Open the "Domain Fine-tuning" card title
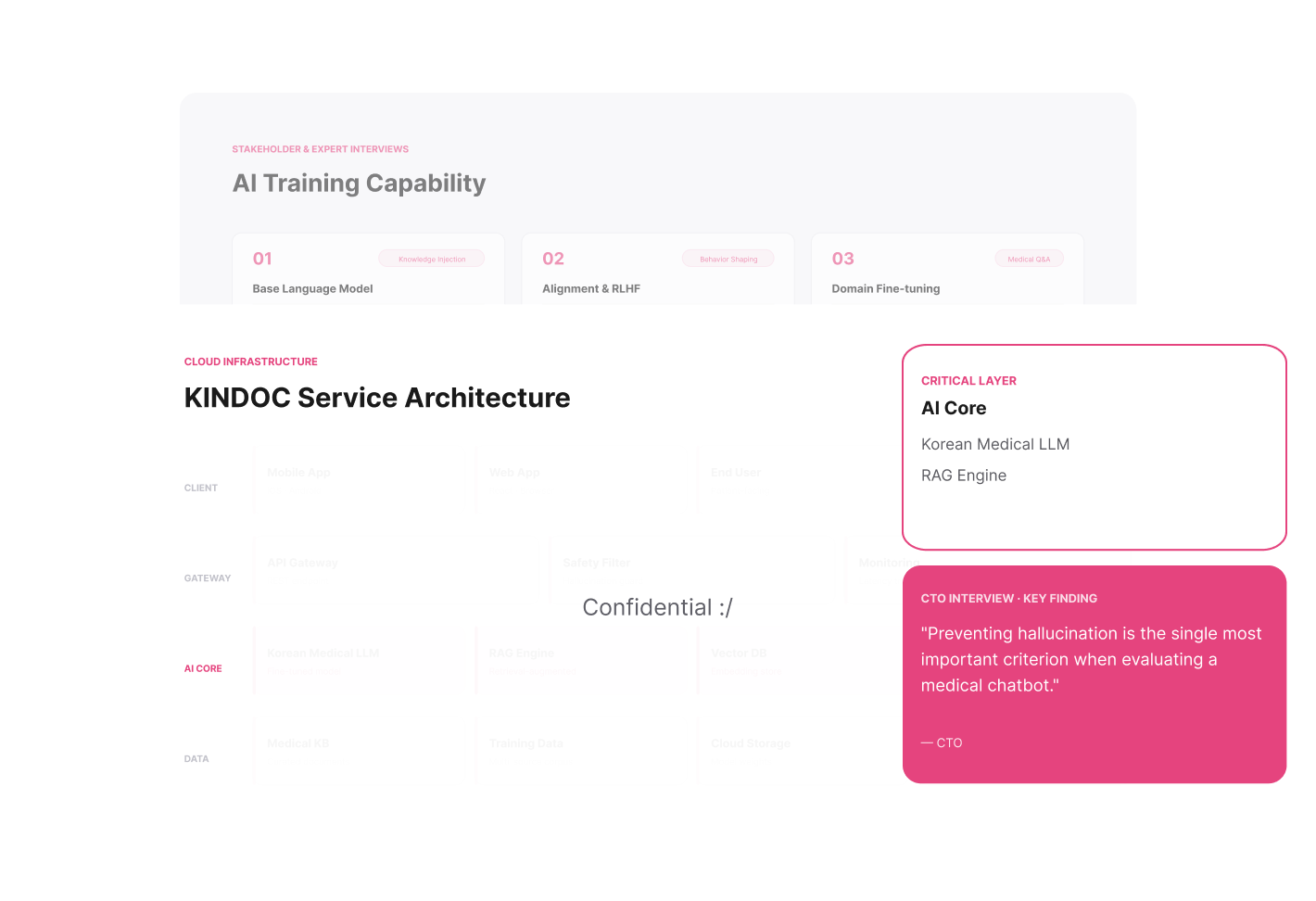The height and width of the screenshot is (901, 1316). [886, 288]
